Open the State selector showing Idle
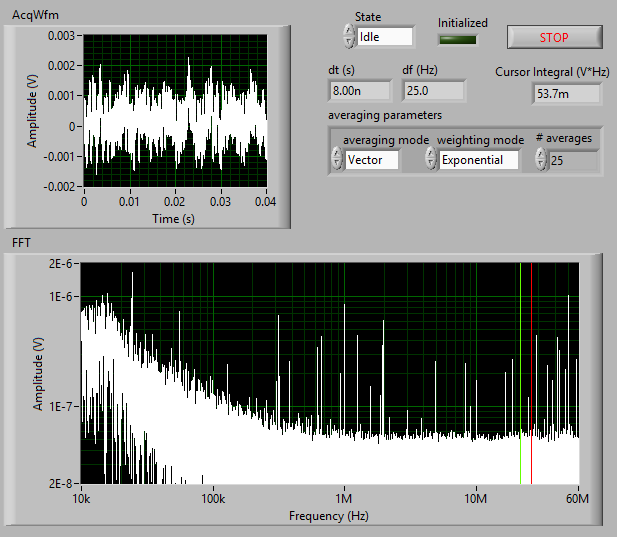Screen dimensions: 617x537 click(385, 37)
